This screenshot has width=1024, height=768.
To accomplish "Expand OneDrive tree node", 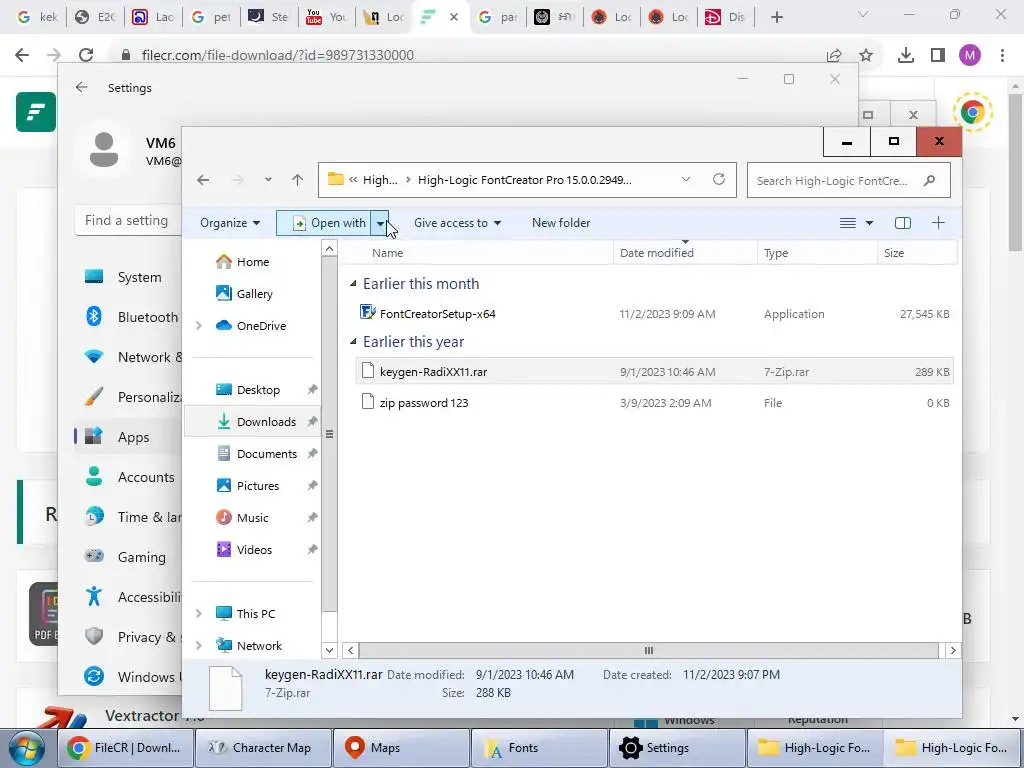I will (199, 326).
